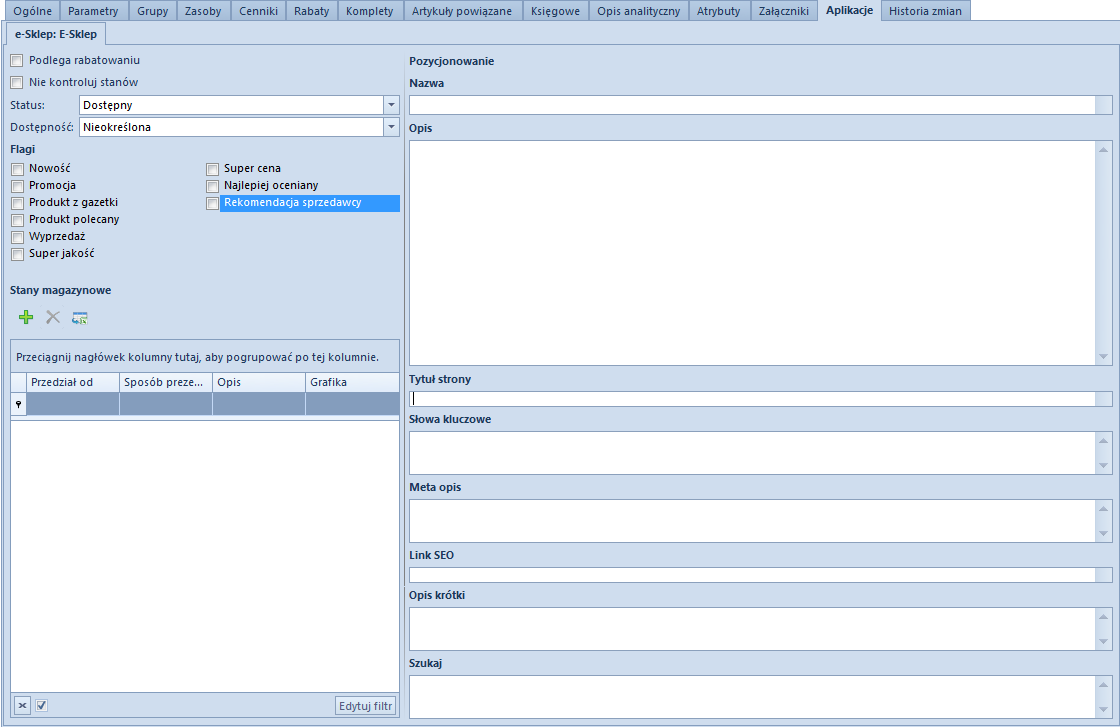Click Słowa kluczowe scroll down arrow
The image size is (1120, 727).
[1104, 466]
